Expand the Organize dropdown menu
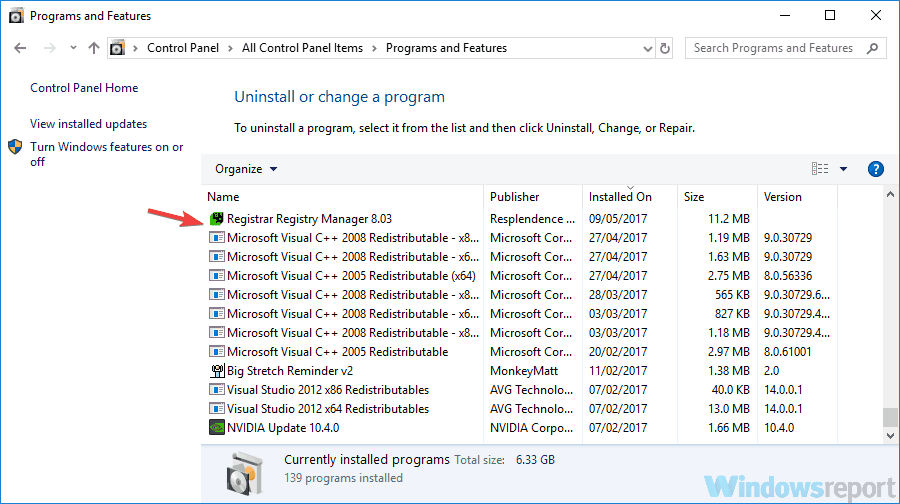Screen dimensions: 900x504 246,169
